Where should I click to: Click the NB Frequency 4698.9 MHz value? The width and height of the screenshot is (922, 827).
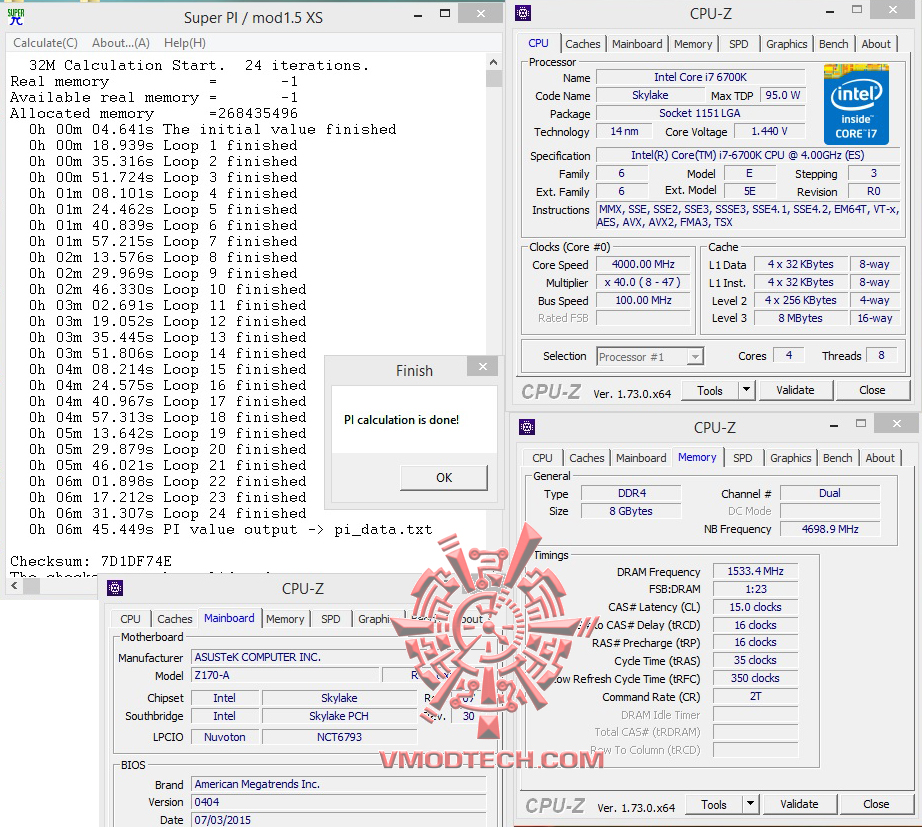coord(830,529)
